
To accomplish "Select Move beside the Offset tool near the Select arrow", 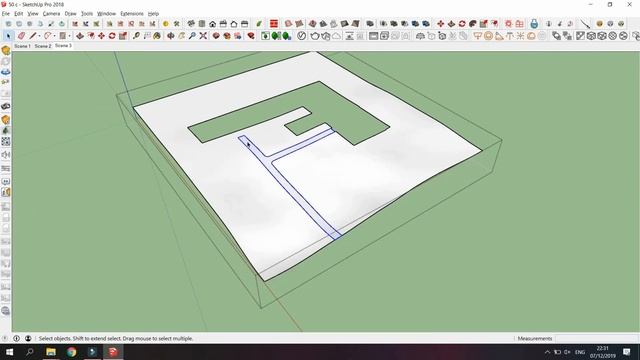I will (101, 36).
